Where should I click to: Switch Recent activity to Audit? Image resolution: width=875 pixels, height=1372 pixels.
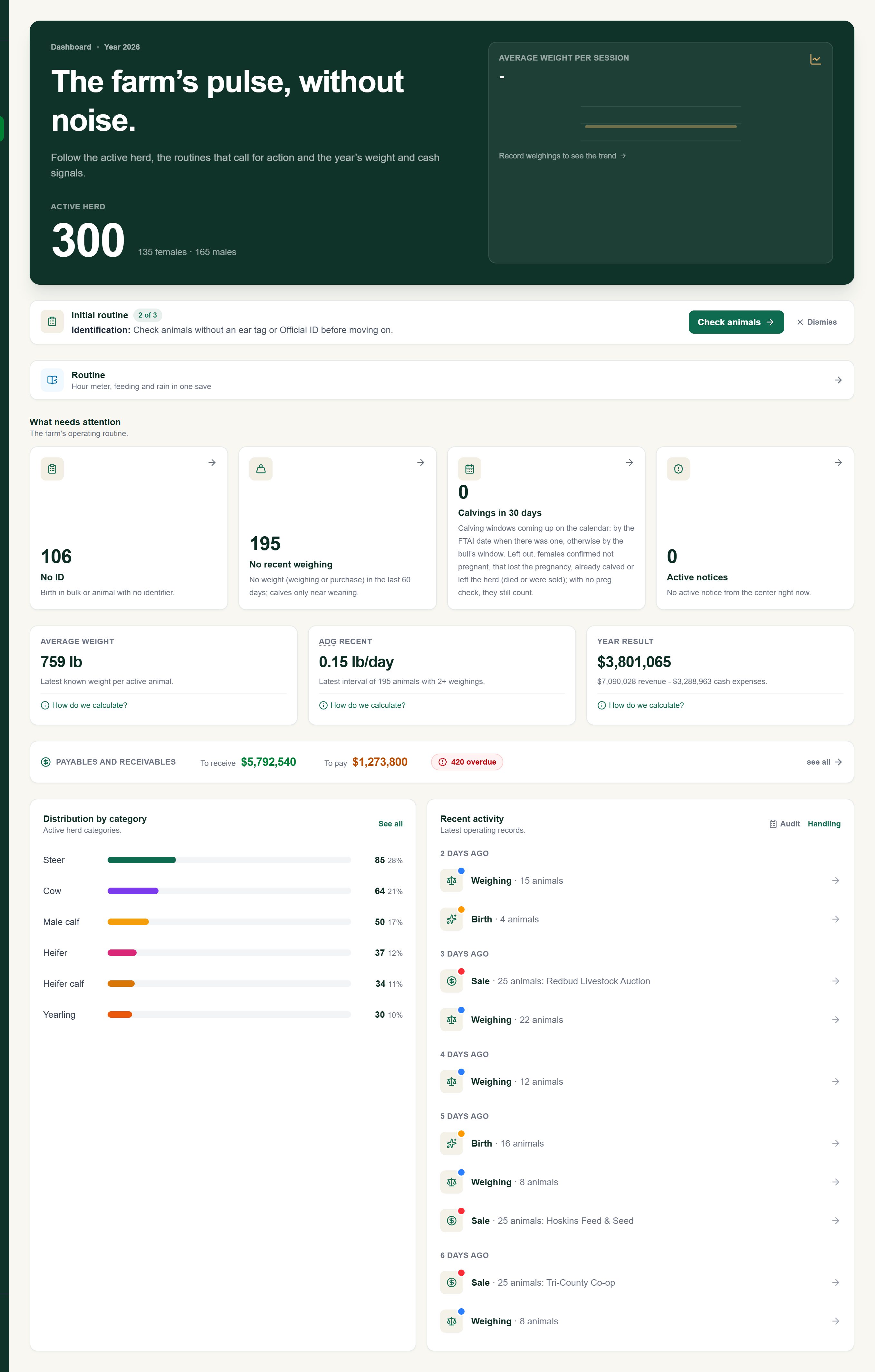click(784, 824)
